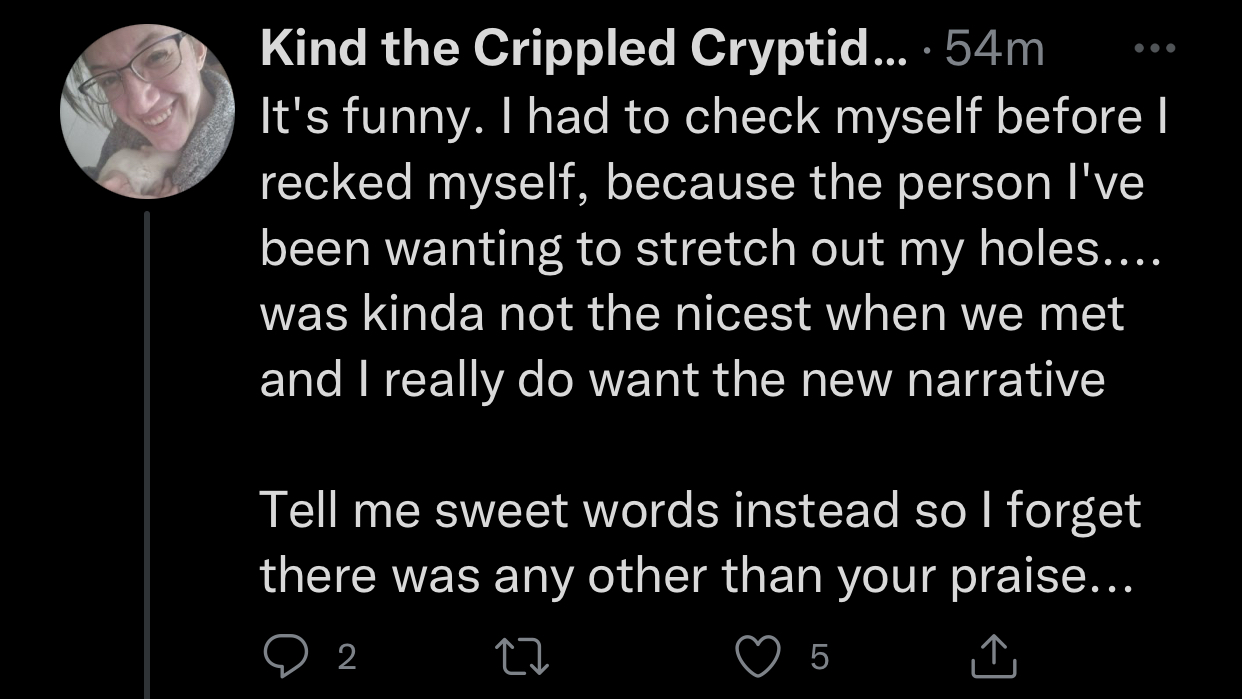The width and height of the screenshot is (1242, 699).
Task: Click the vertical thread connector line
Action: tap(148, 455)
